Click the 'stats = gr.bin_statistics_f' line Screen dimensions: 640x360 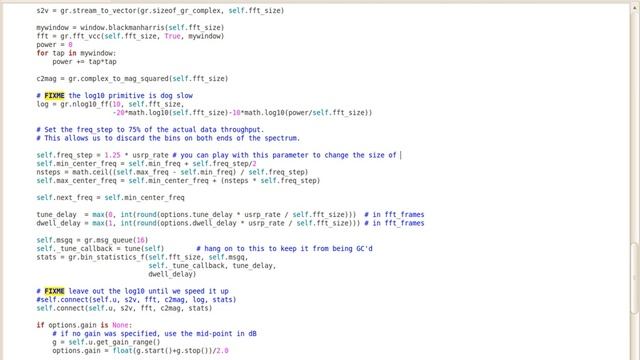142,258
